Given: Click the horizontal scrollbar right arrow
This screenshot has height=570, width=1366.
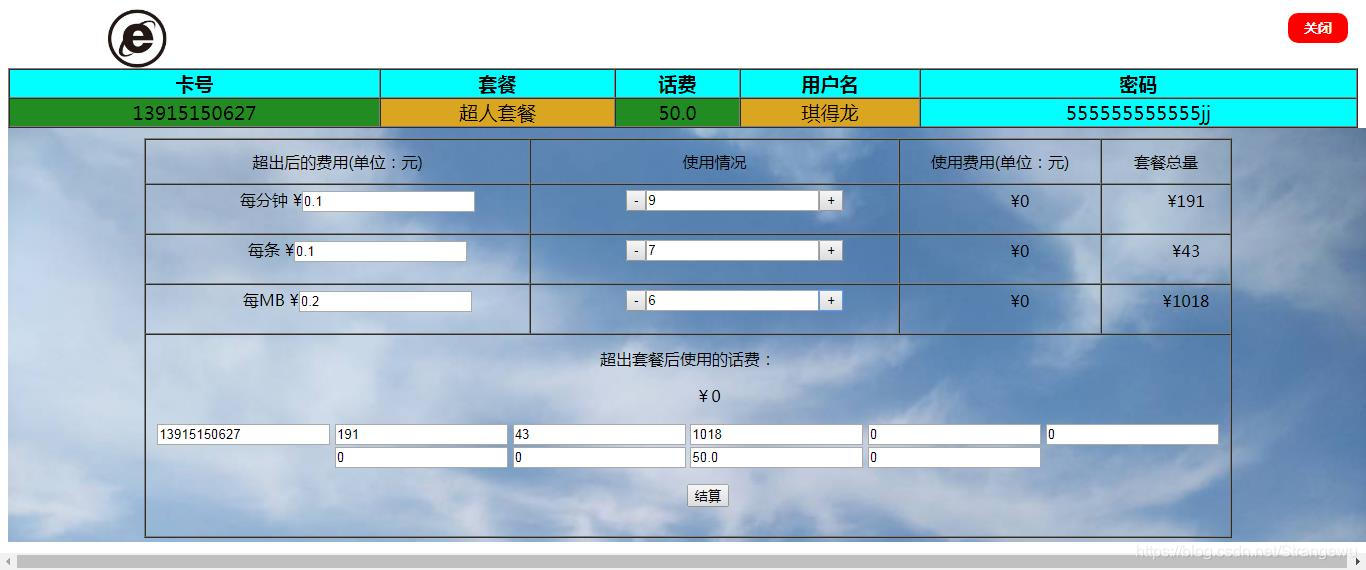Looking at the screenshot, I should [1357, 562].
